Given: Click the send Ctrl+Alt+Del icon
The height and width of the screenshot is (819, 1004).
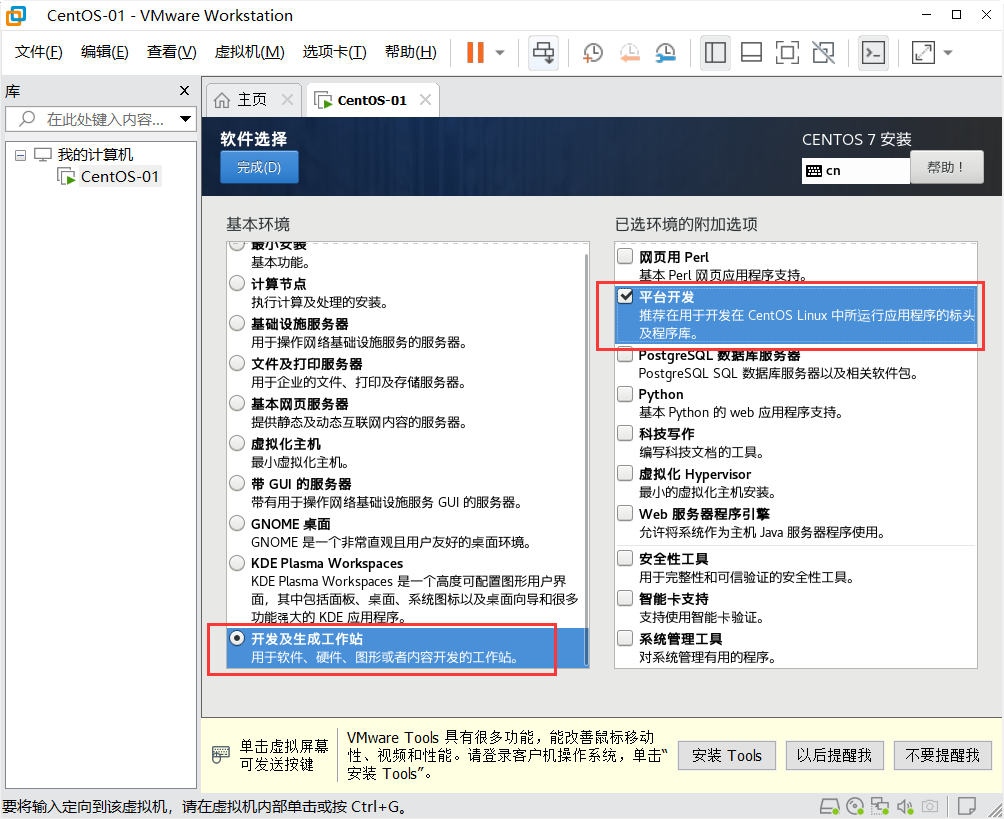Looking at the screenshot, I should click(544, 53).
